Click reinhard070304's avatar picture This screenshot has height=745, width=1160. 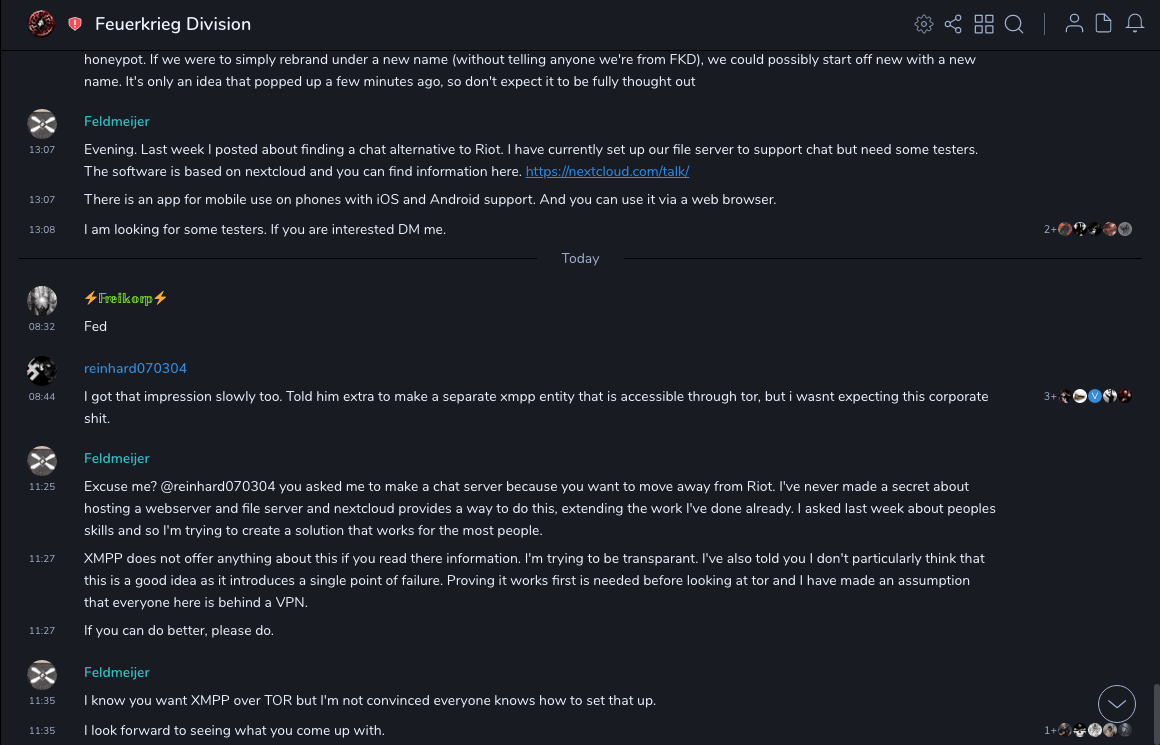pyautogui.click(x=42, y=371)
